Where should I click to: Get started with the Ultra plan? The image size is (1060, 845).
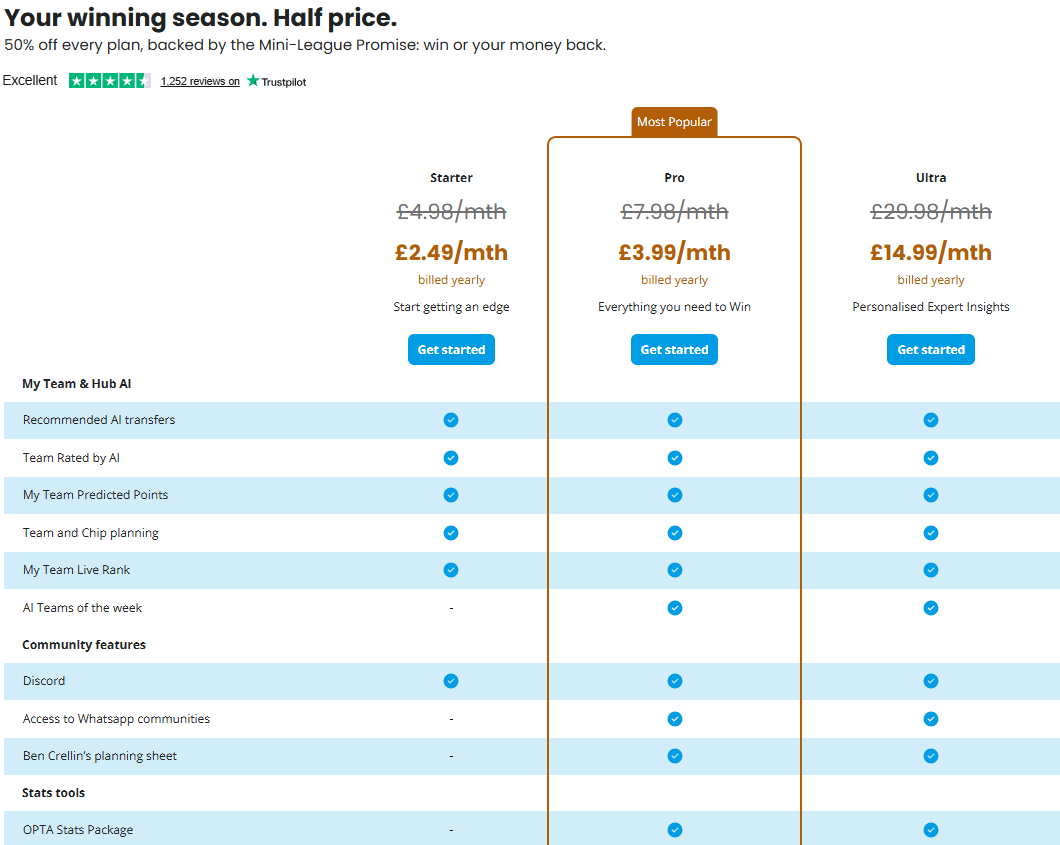pyautogui.click(x=931, y=349)
